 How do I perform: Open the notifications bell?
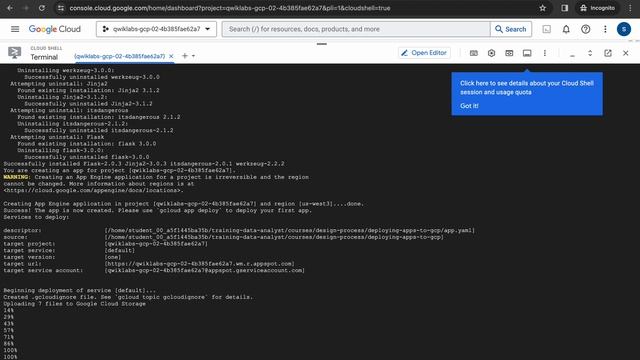(x=566, y=29)
